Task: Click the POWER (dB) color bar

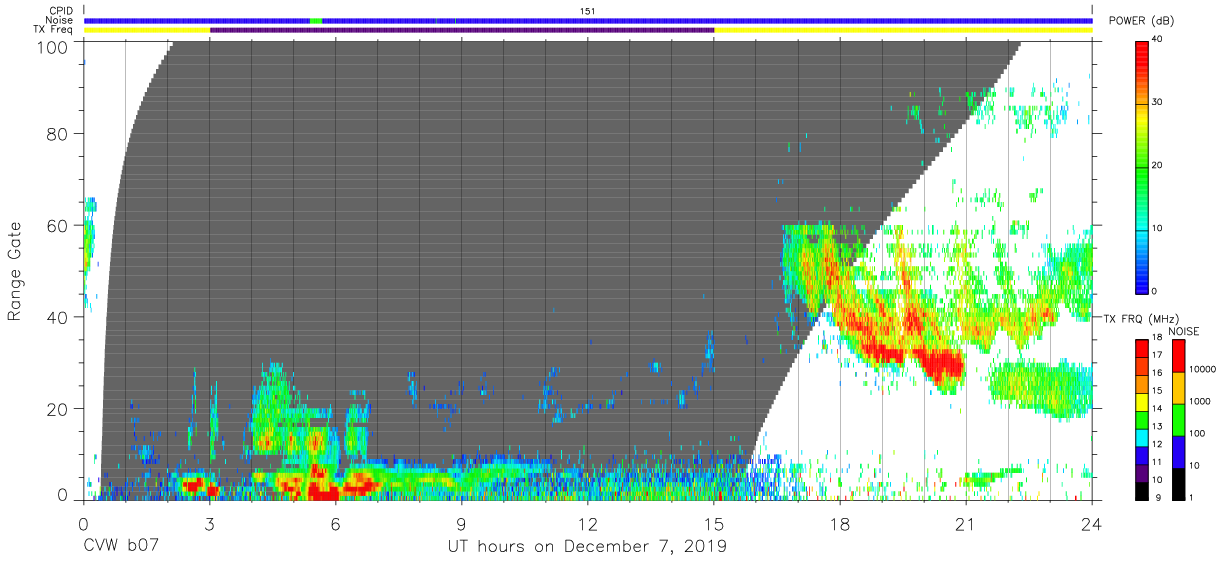Action: [x=1142, y=166]
